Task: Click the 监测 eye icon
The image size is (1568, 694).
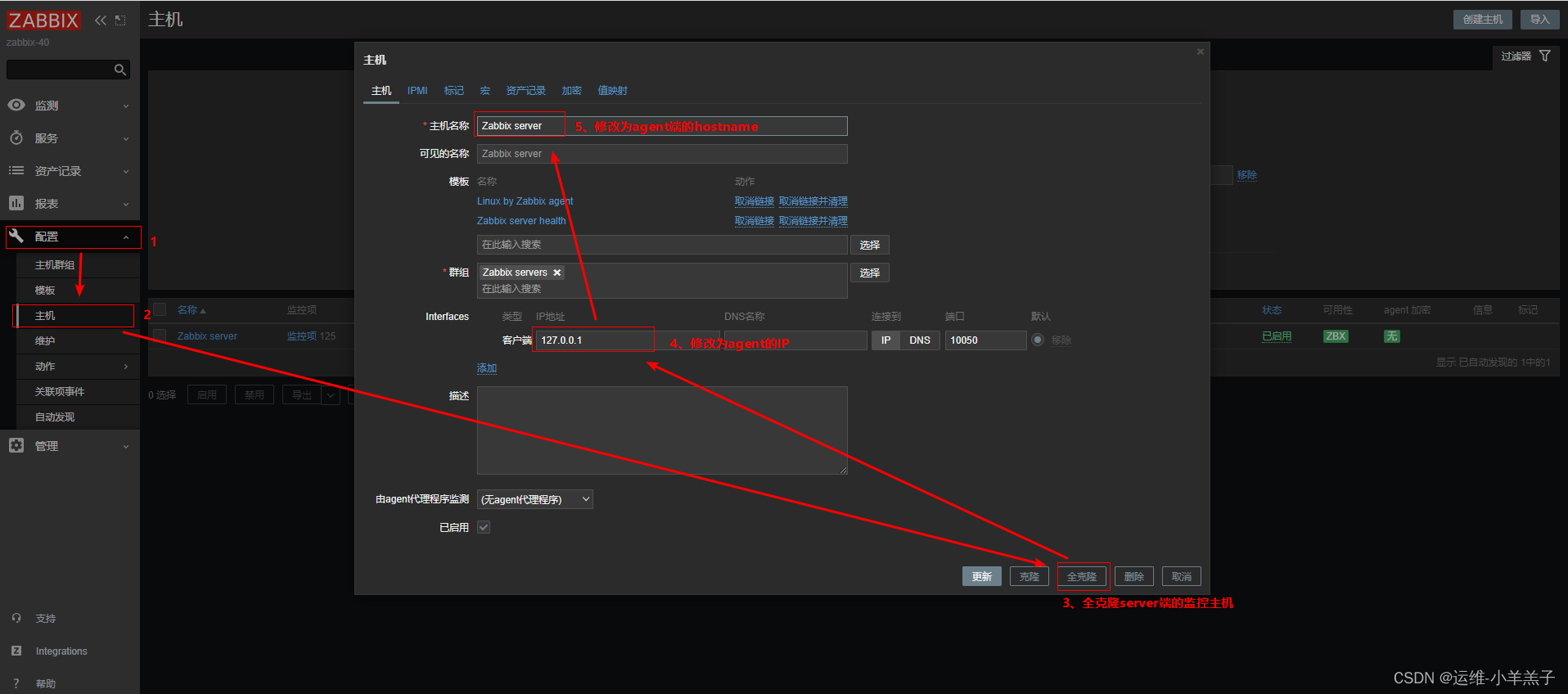Action: (16, 105)
